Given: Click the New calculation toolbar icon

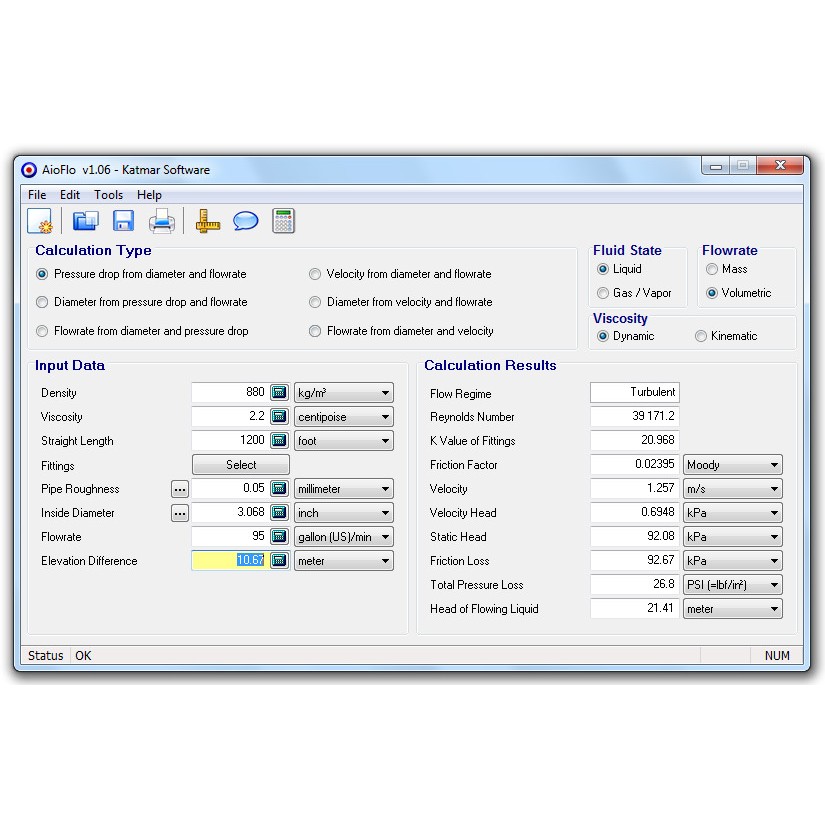Looking at the screenshot, I should [40, 220].
